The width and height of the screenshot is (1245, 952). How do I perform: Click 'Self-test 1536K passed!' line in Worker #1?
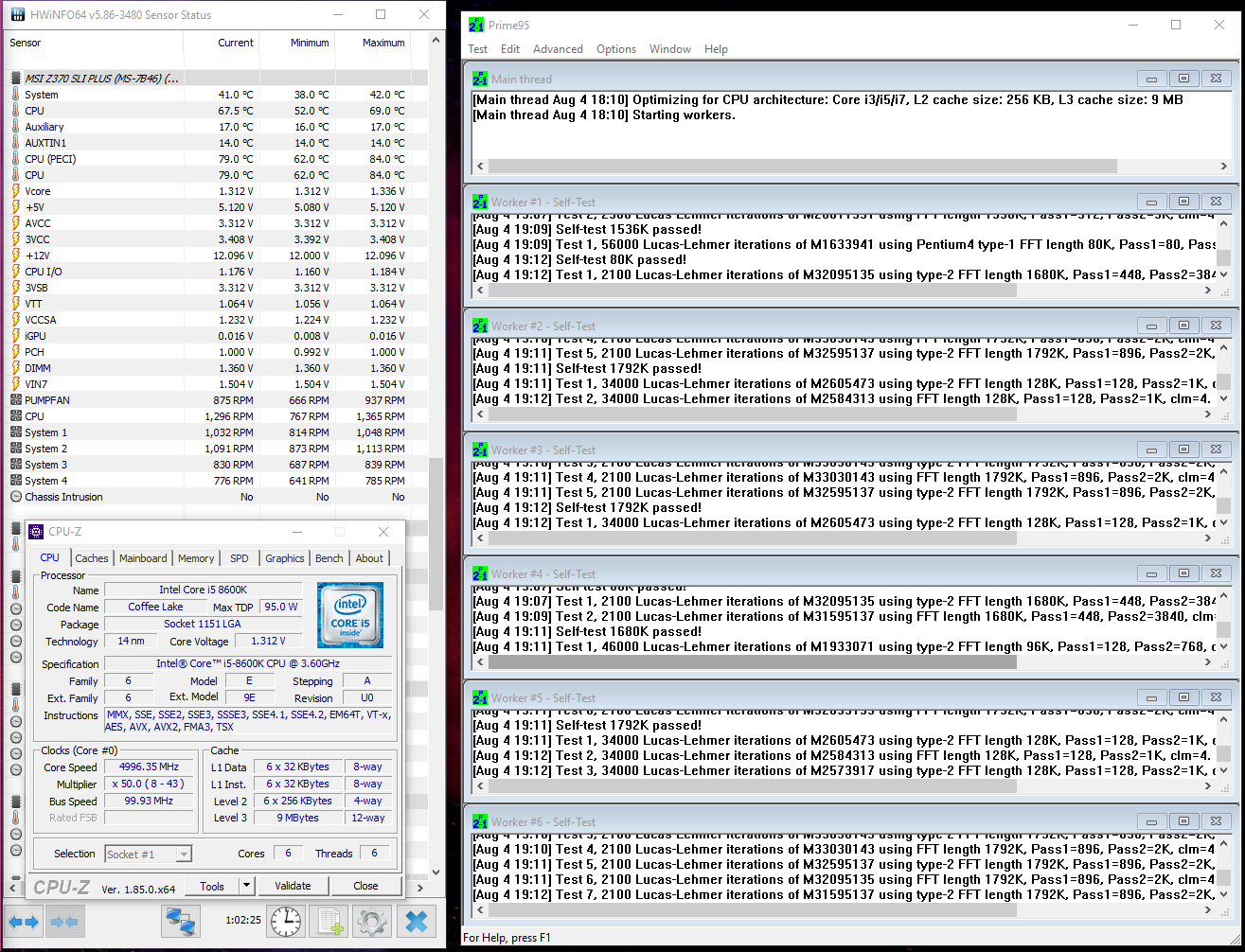(x=587, y=229)
